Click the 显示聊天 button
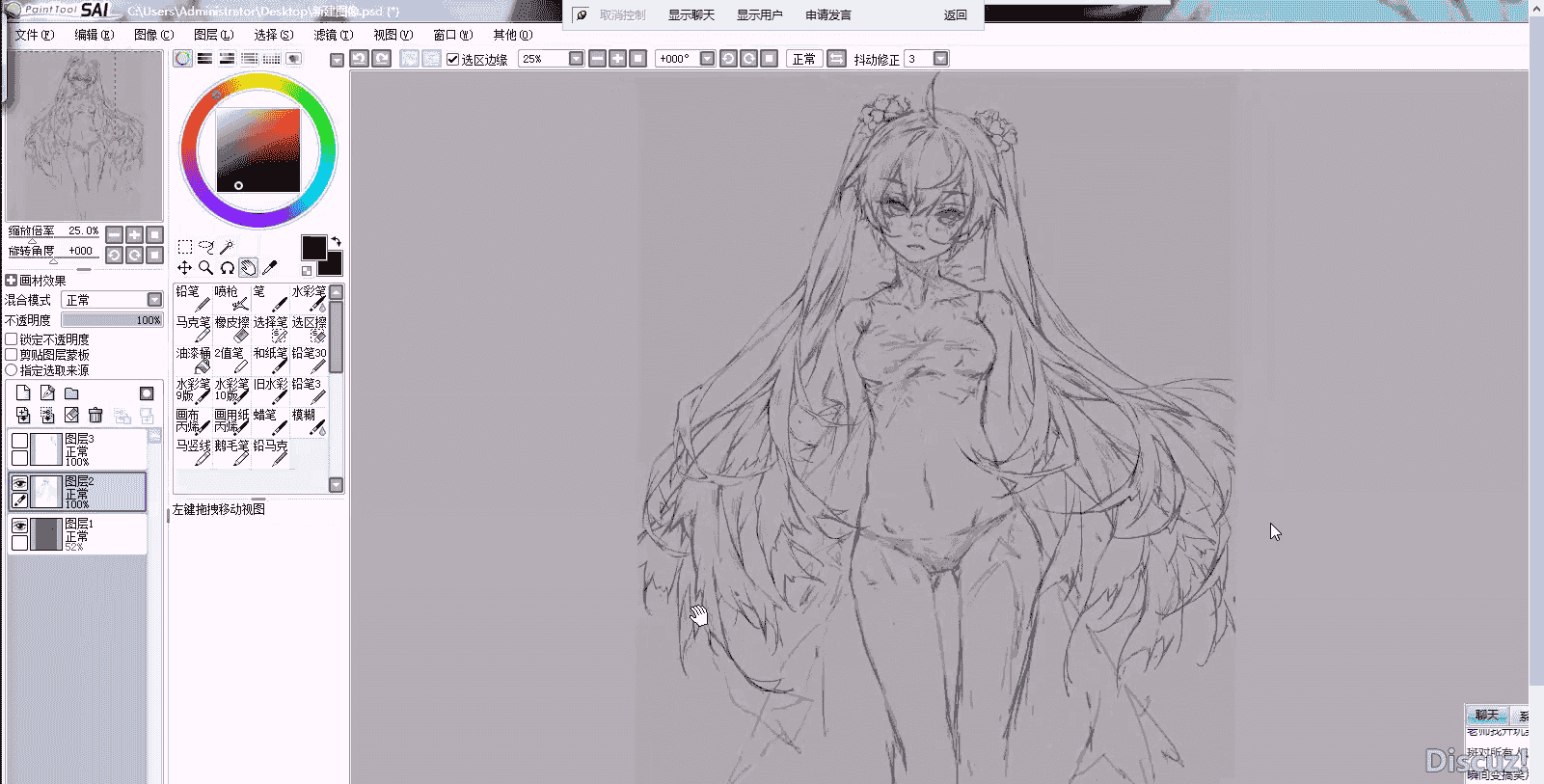The height and width of the screenshot is (784, 1544). click(691, 15)
